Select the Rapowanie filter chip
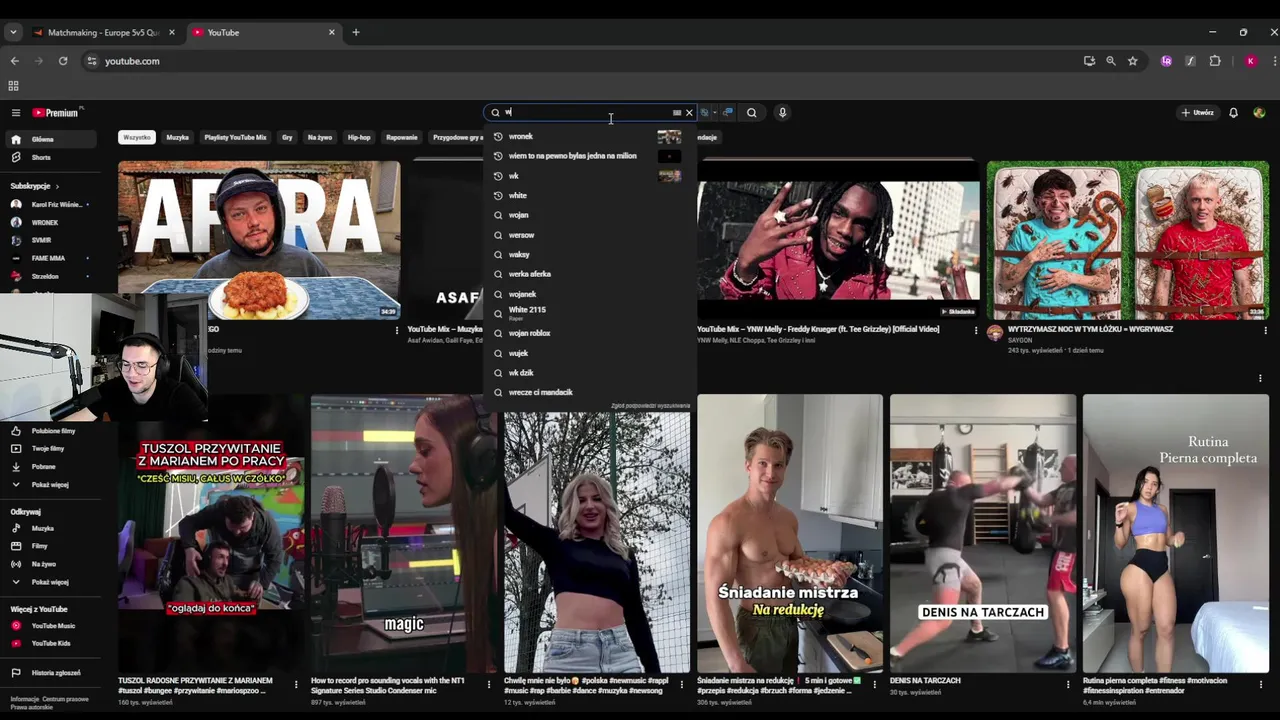Image resolution: width=1280 pixels, height=720 pixels. (402, 137)
